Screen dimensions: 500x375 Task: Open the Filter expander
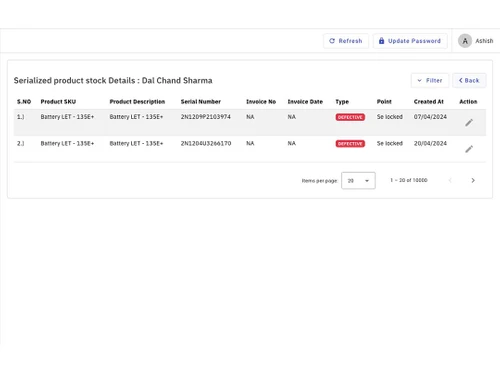coord(430,80)
